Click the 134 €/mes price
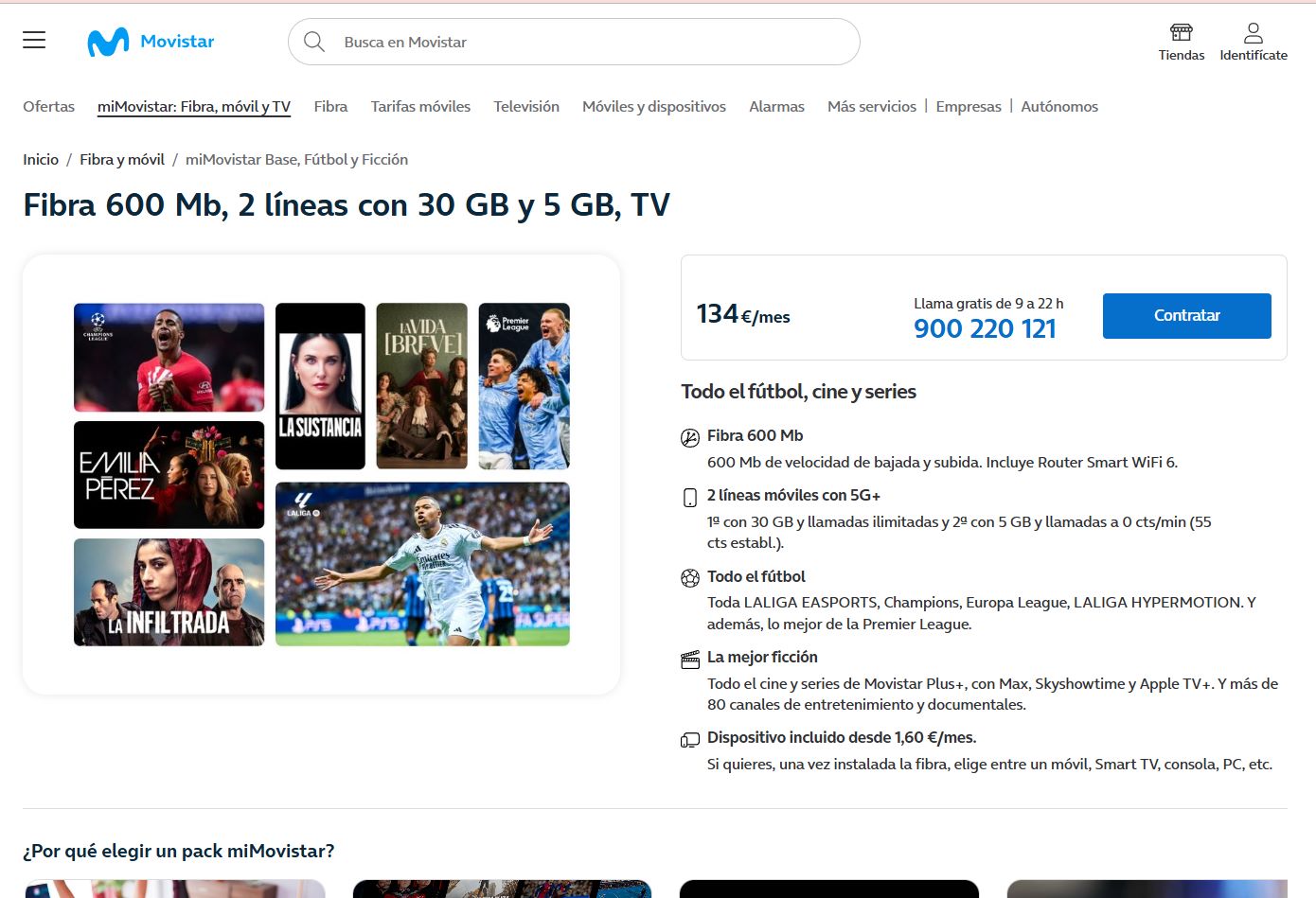This screenshot has width=1316, height=898. [743, 314]
